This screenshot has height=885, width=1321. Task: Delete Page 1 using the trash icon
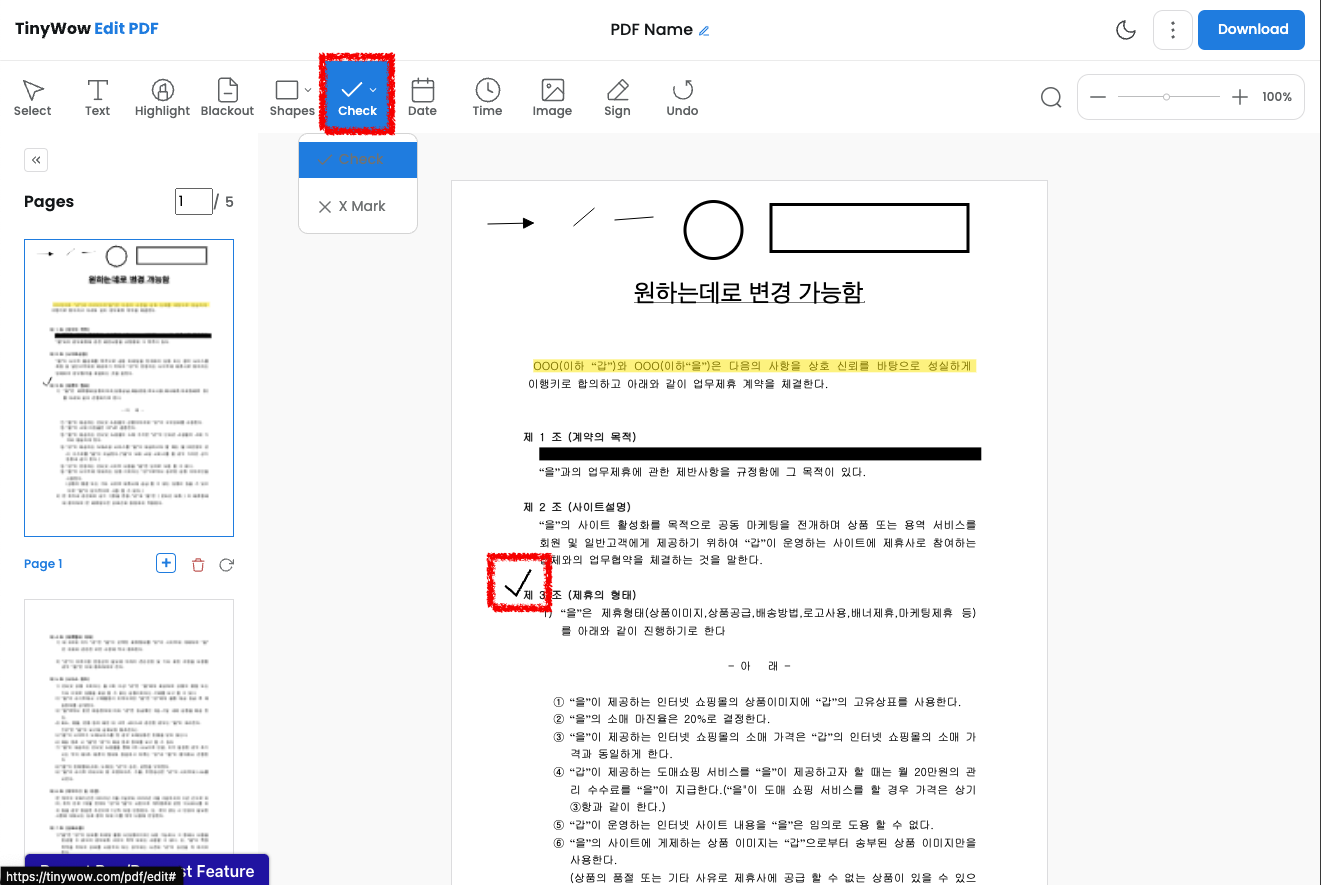point(197,564)
